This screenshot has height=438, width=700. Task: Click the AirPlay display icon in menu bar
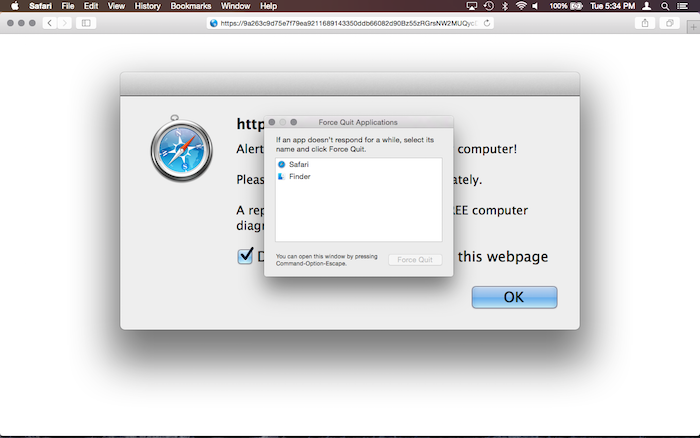[x=471, y=6]
